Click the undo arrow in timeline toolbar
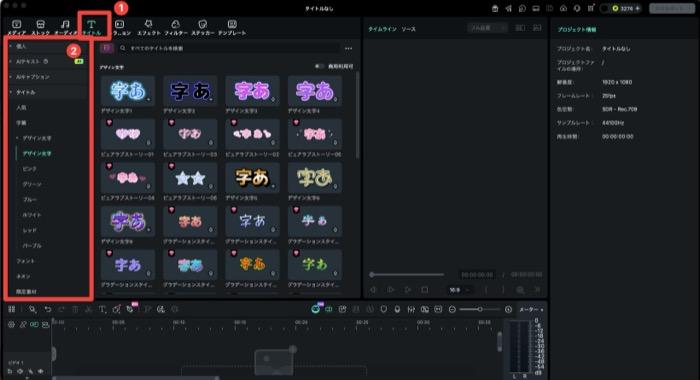 (x=48, y=309)
